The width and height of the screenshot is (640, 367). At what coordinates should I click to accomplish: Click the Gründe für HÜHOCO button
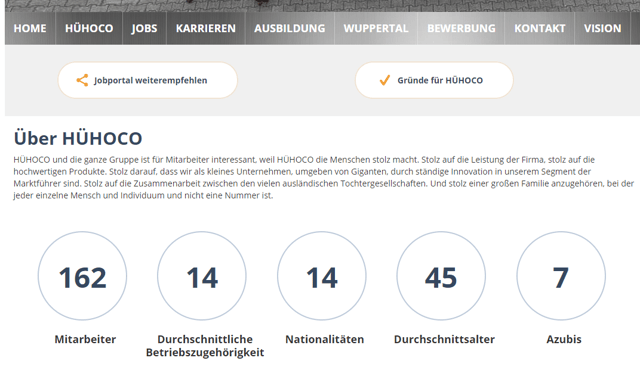(x=434, y=80)
